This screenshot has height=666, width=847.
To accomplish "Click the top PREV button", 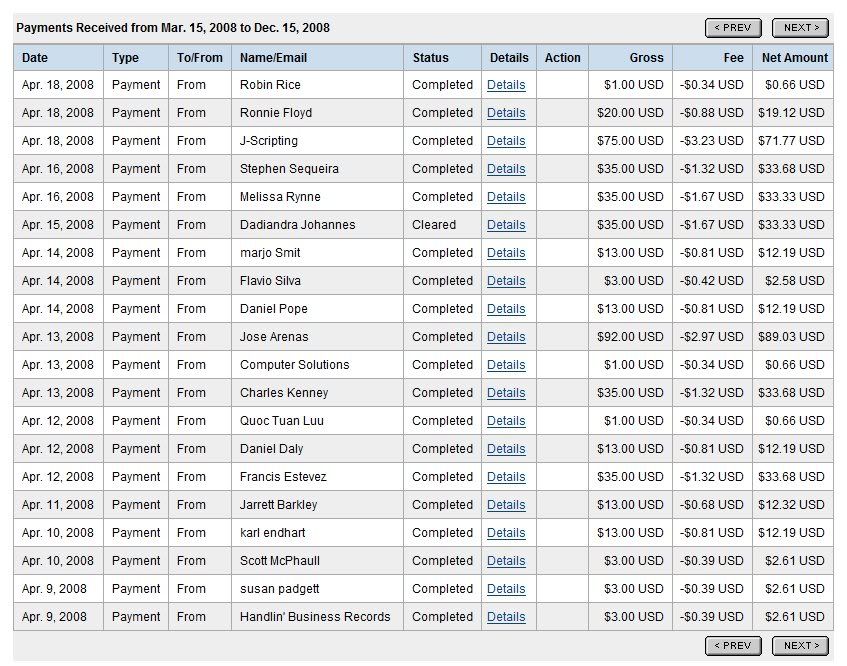I will click(733, 28).
